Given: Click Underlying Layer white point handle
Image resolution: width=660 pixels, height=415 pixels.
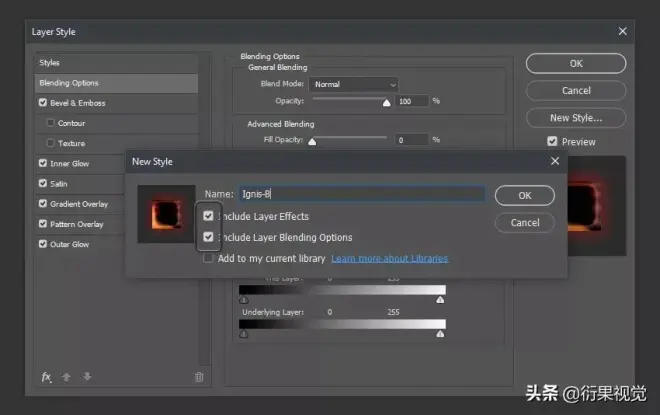Looking at the screenshot, I should (x=440, y=334).
